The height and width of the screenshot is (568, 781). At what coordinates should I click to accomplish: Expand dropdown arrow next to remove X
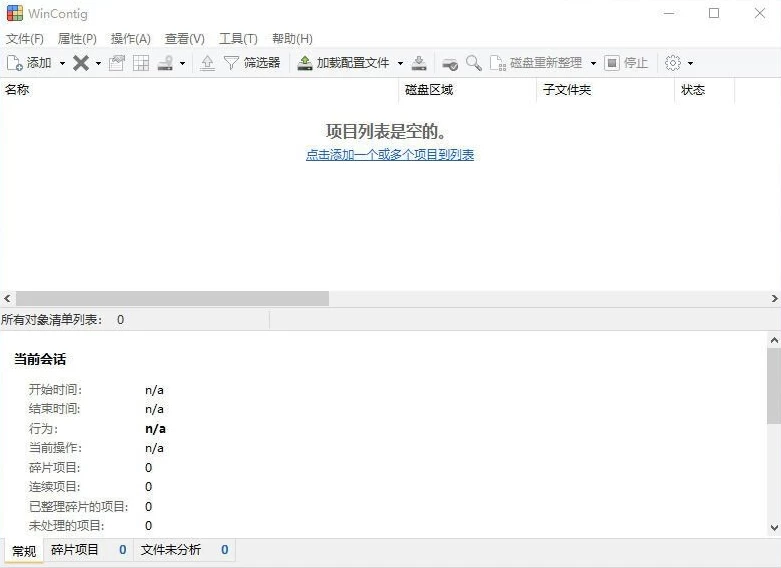coord(98,63)
